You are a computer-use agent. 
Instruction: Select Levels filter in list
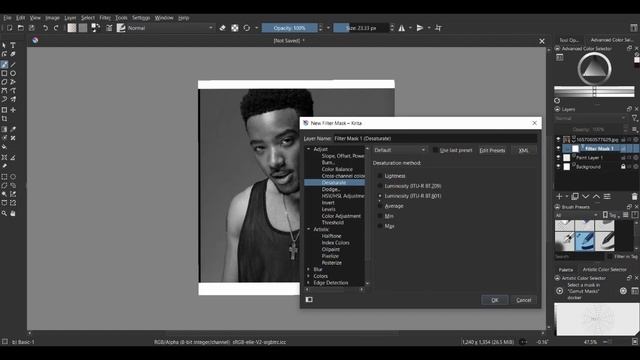(329, 209)
